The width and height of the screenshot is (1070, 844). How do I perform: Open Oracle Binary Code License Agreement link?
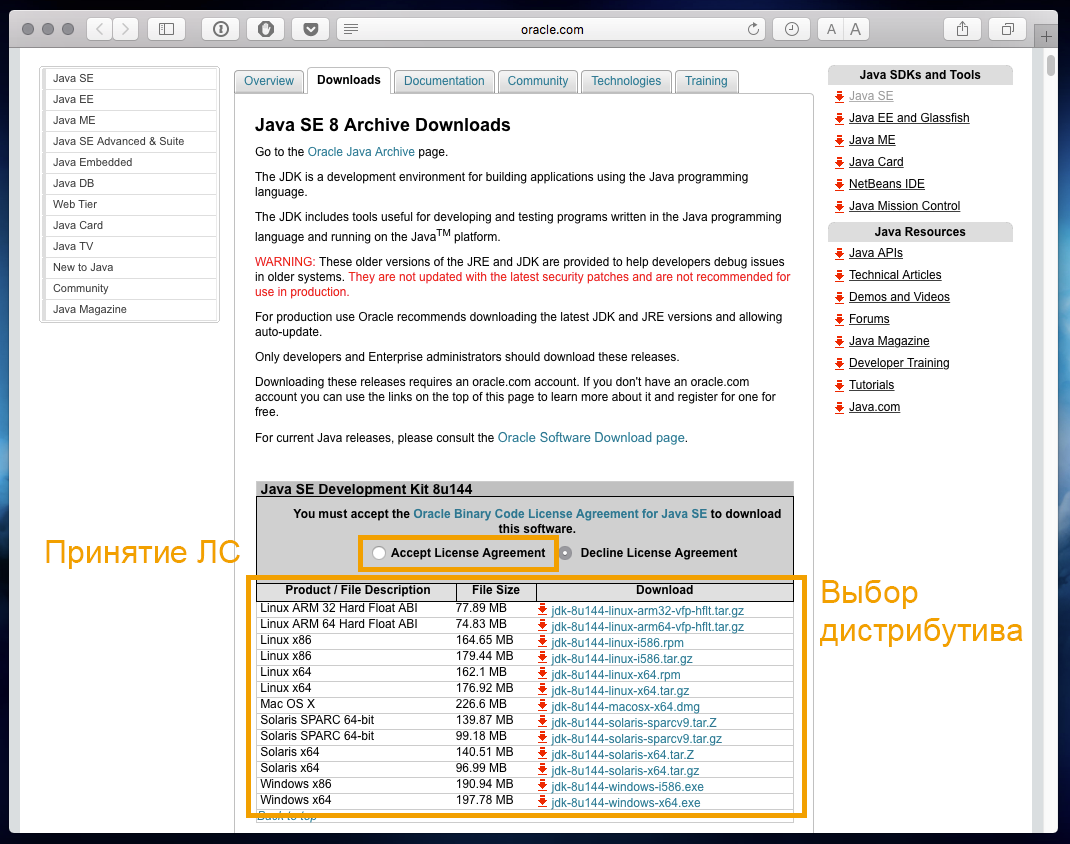click(x=560, y=514)
